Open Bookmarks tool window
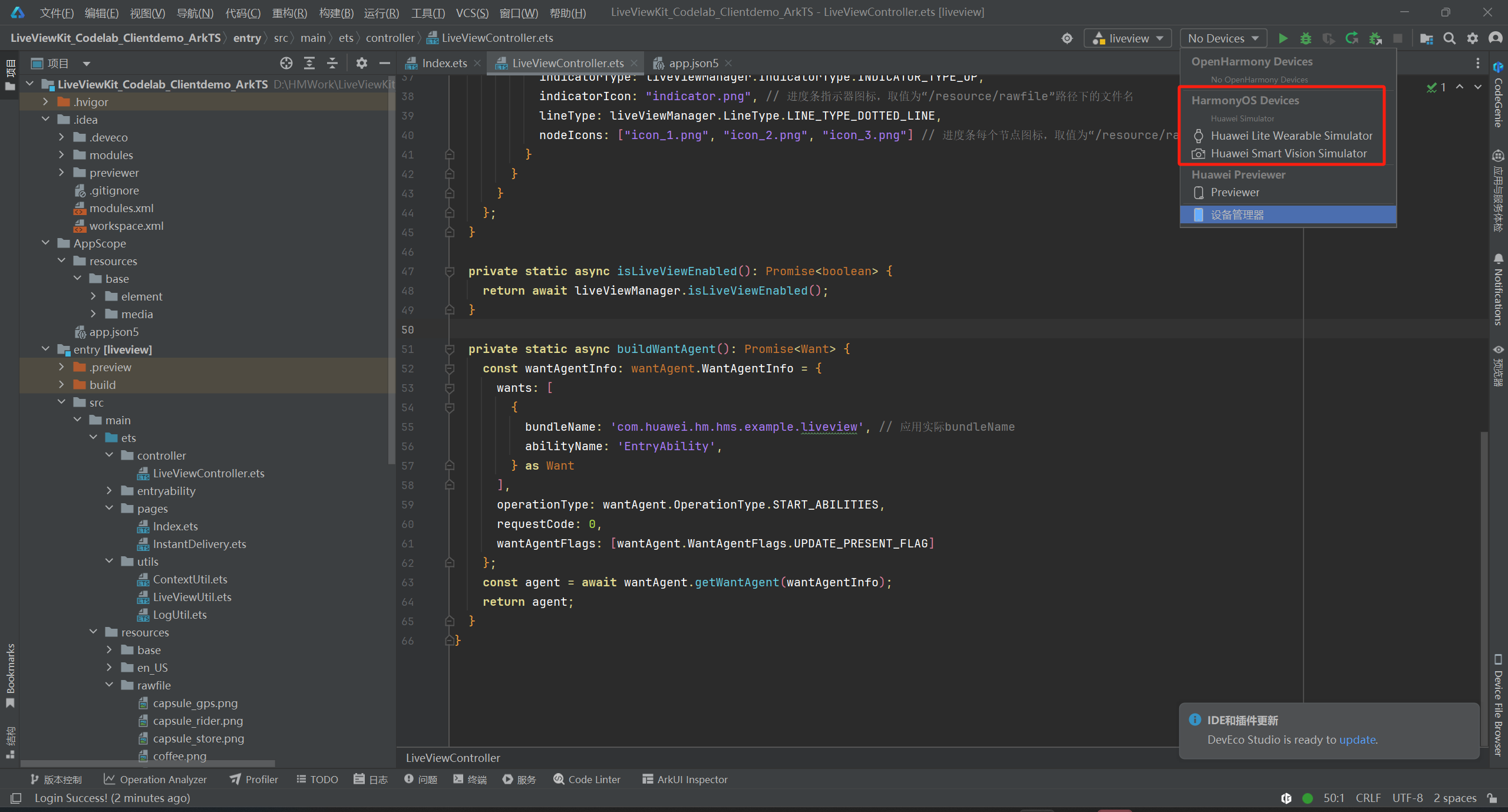 pyautogui.click(x=10, y=675)
